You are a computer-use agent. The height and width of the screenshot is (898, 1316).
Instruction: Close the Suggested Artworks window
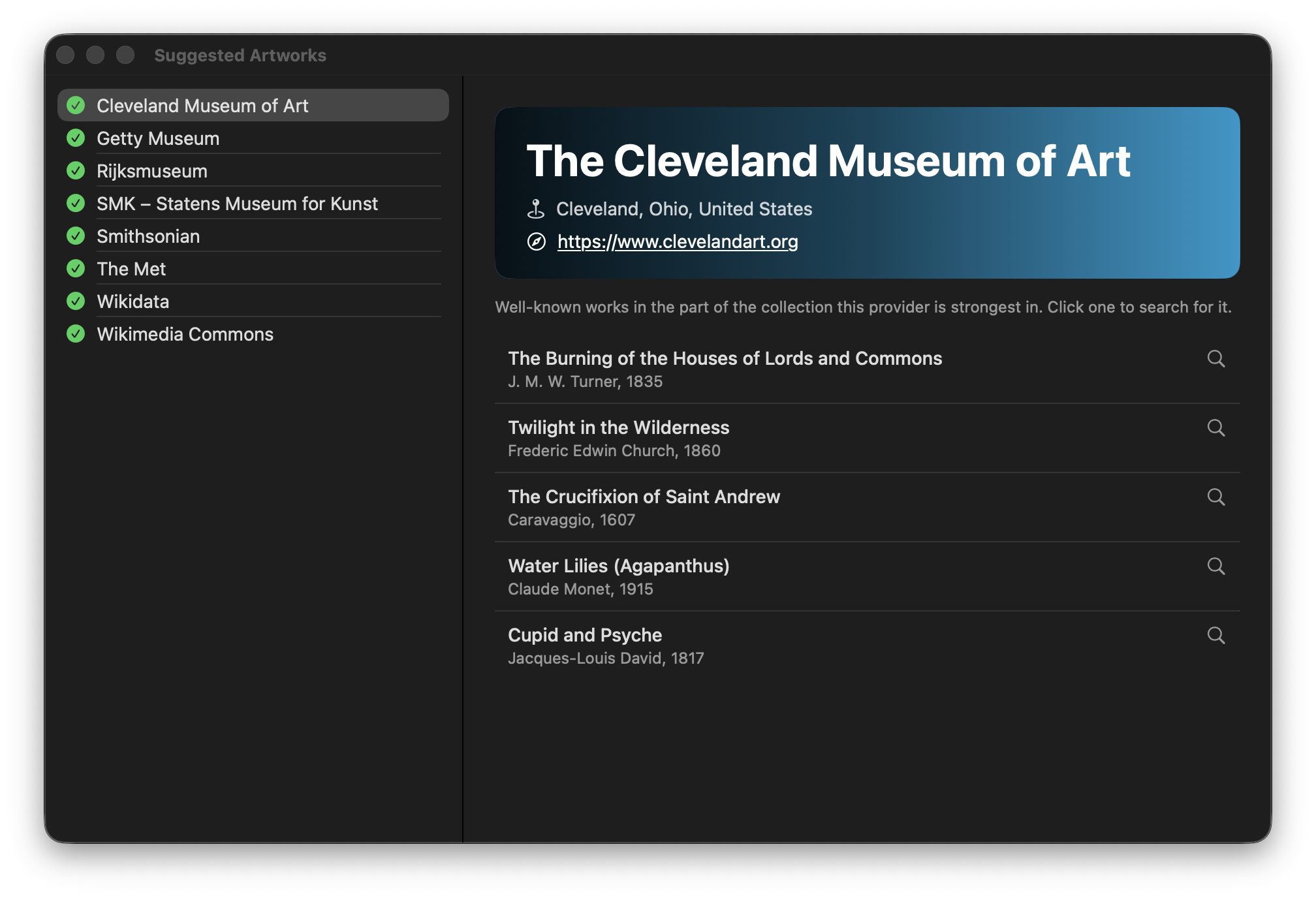65,55
